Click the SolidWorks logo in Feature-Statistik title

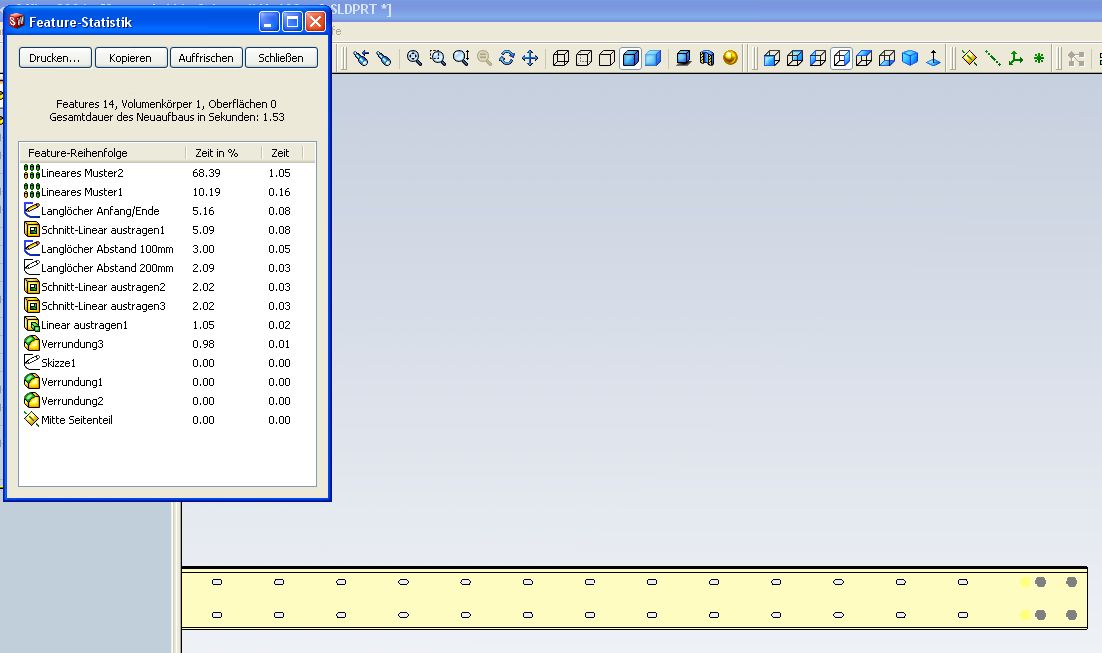coord(16,22)
